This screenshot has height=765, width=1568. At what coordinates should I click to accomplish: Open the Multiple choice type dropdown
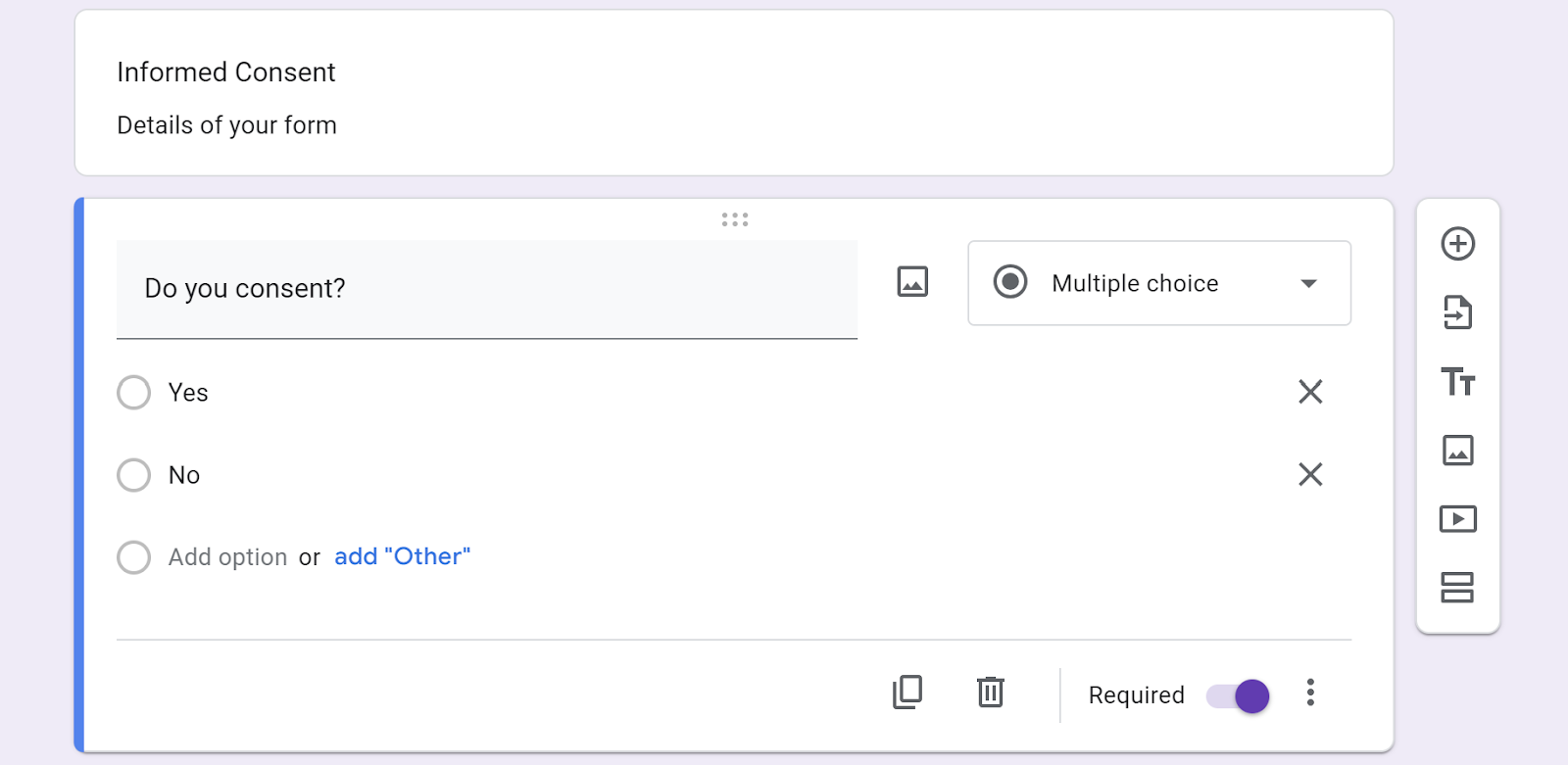click(x=1159, y=283)
